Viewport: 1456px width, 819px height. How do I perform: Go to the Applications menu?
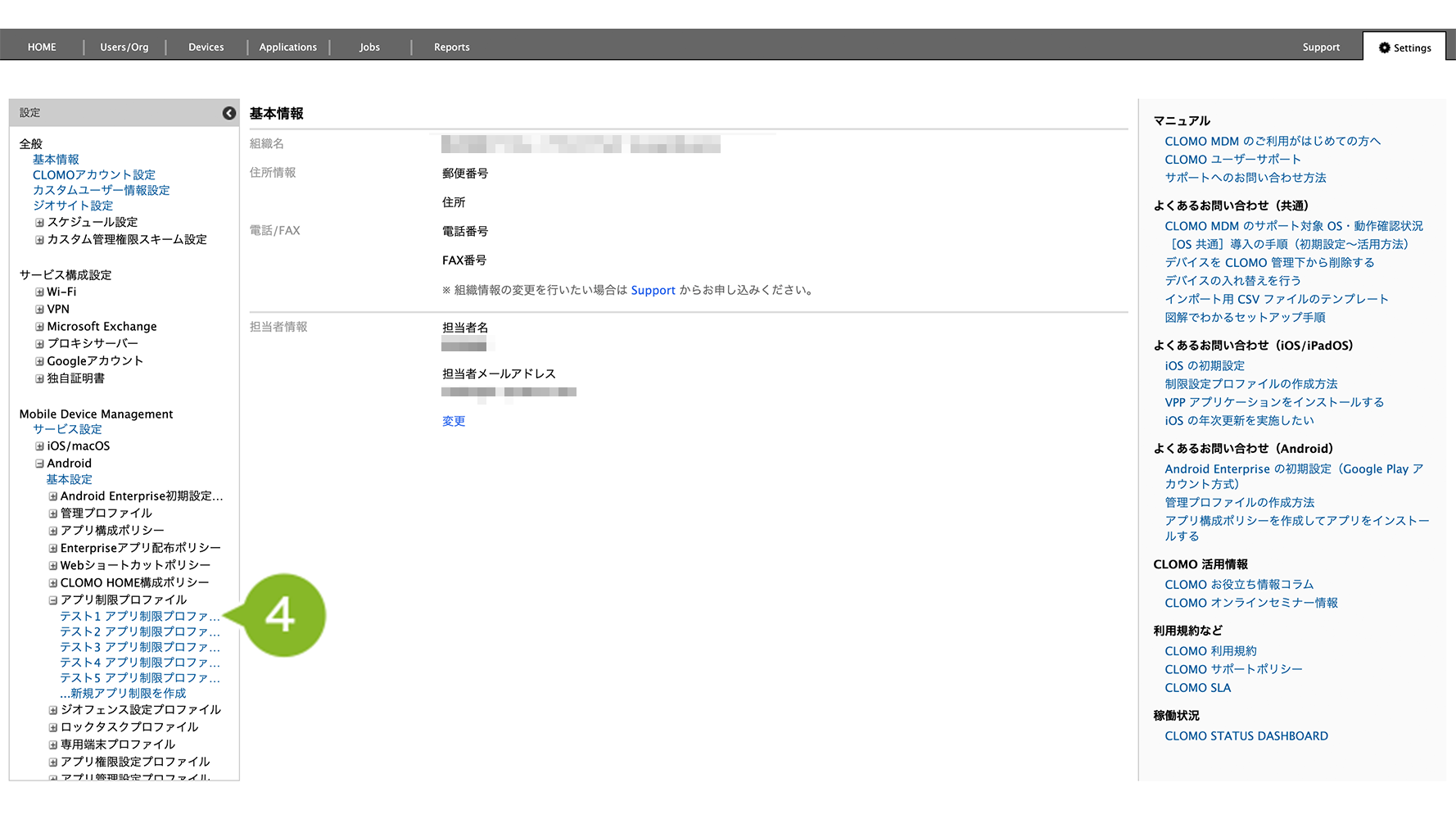pyautogui.click(x=287, y=48)
